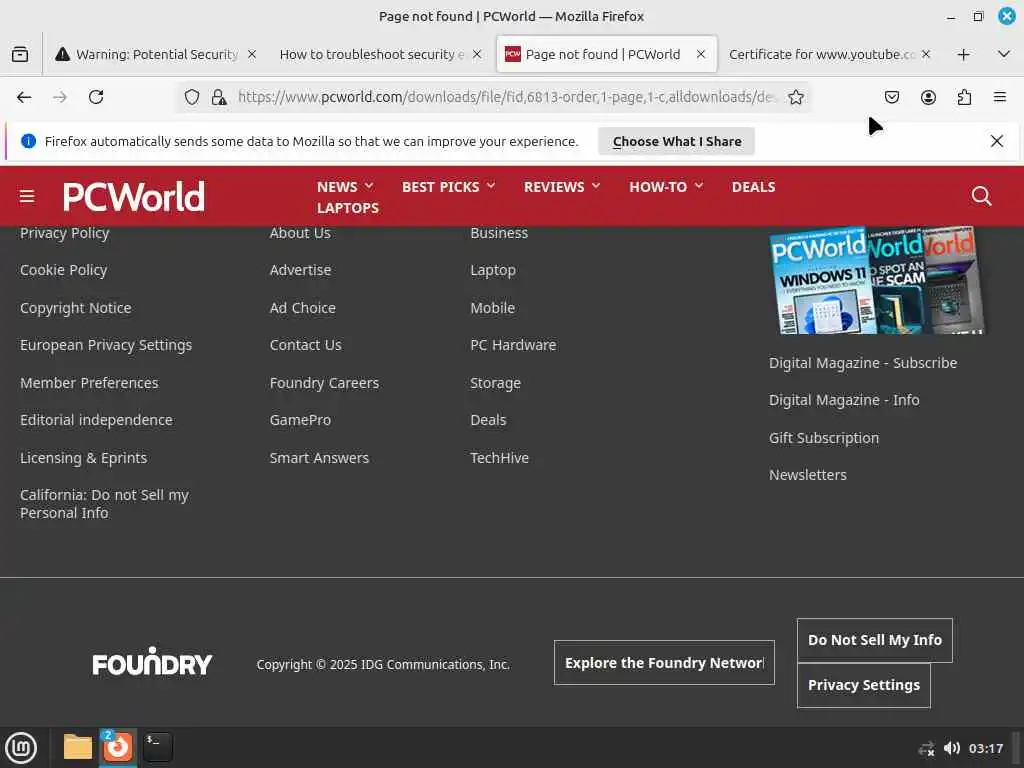Open the Privacy Settings button
1024x768 pixels.
click(863, 685)
